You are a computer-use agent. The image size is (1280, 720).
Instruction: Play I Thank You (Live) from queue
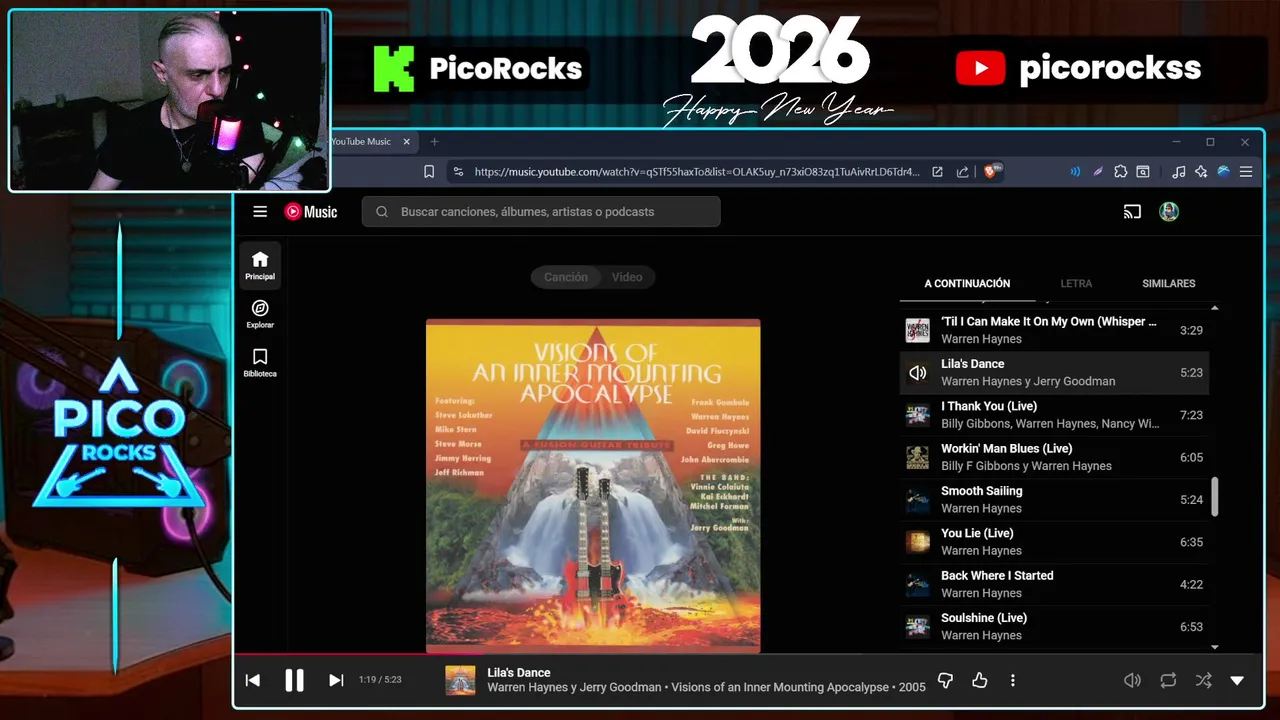[1055, 414]
